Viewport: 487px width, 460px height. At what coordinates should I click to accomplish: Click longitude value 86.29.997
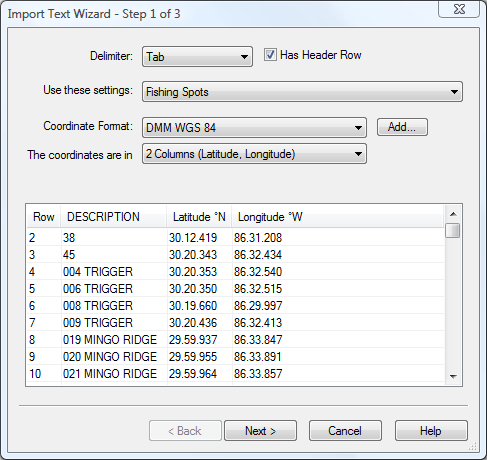(258, 306)
